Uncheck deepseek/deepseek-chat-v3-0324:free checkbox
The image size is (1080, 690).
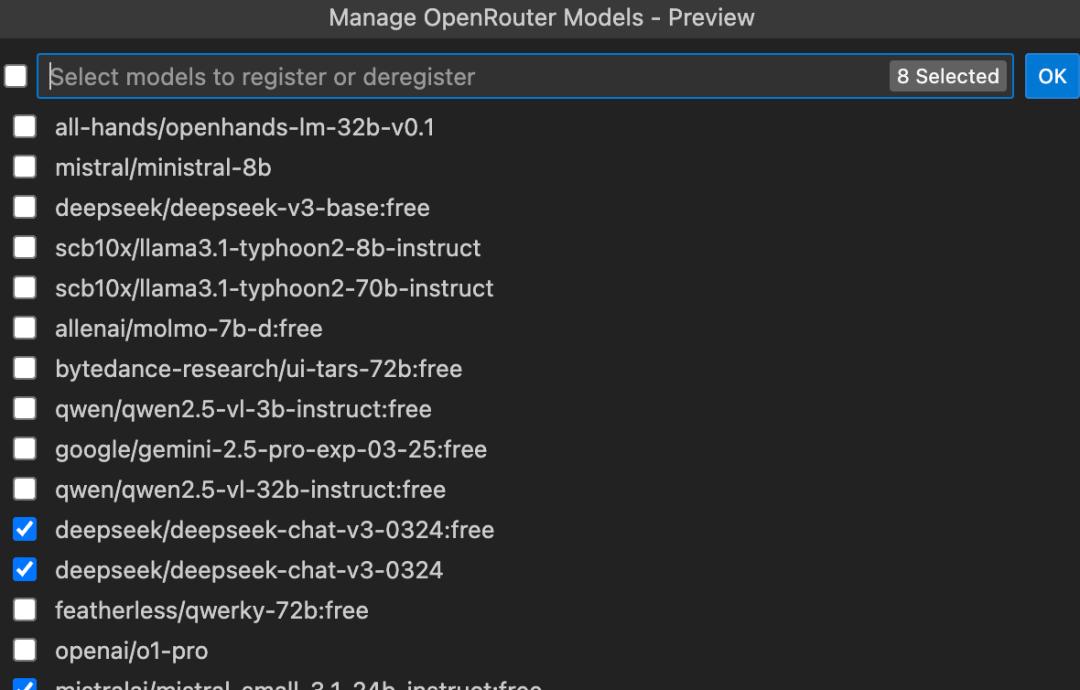point(25,529)
